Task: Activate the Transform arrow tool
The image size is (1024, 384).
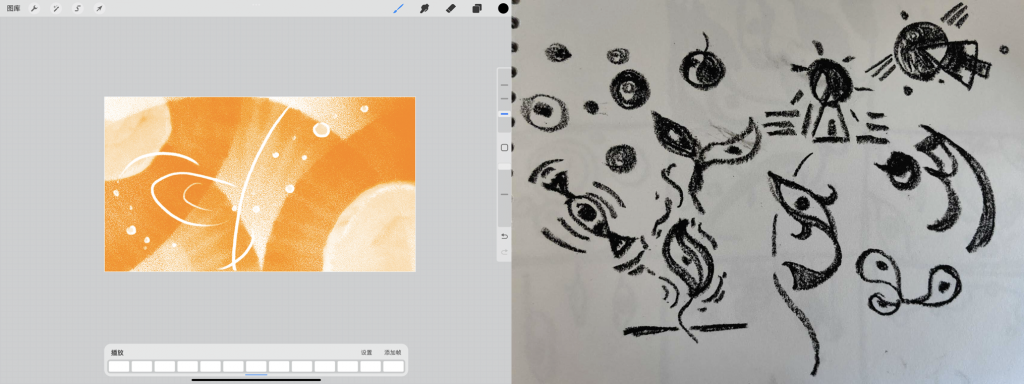Action: [99, 8]
